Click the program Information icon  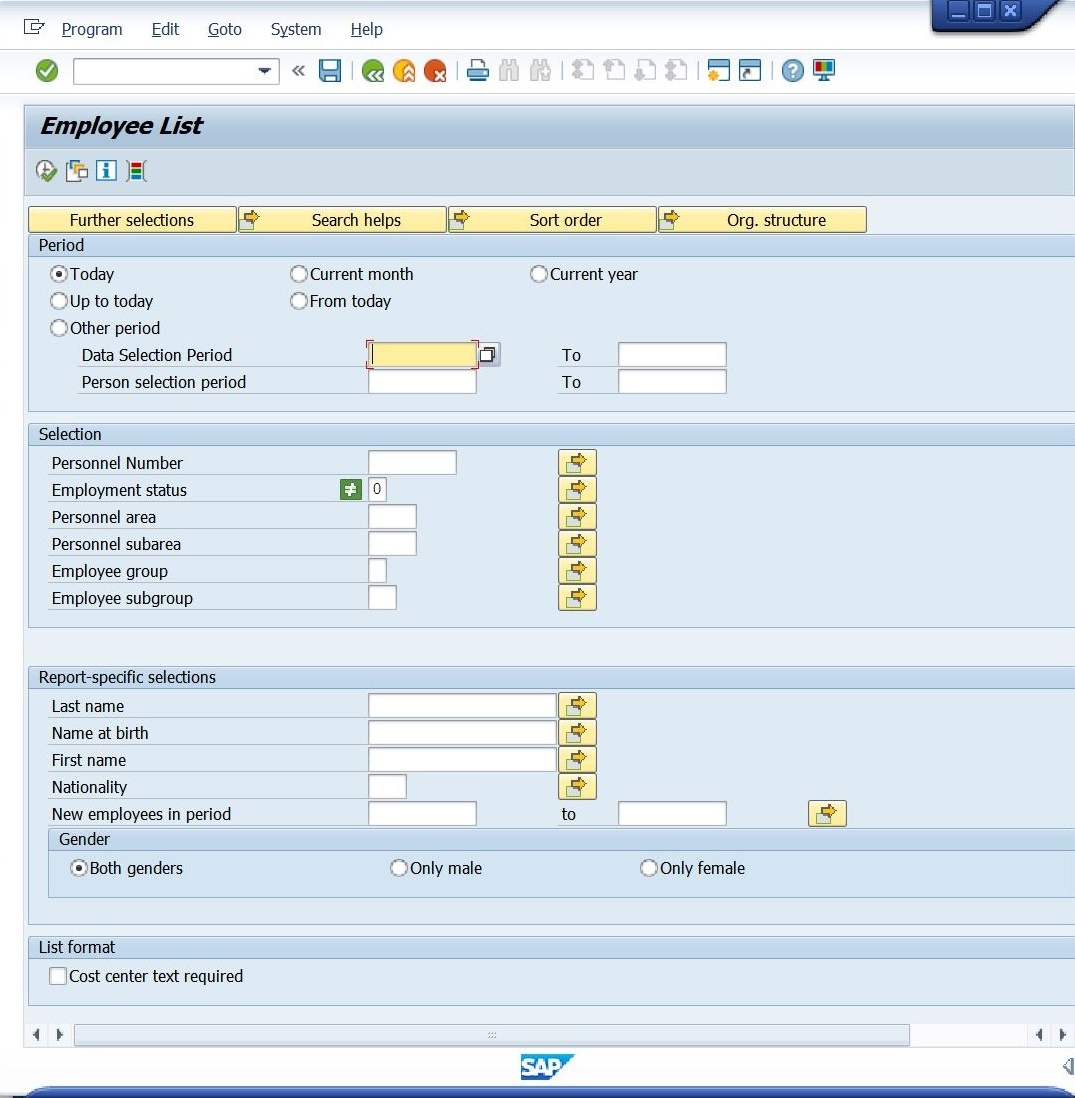tap(105, 171)
